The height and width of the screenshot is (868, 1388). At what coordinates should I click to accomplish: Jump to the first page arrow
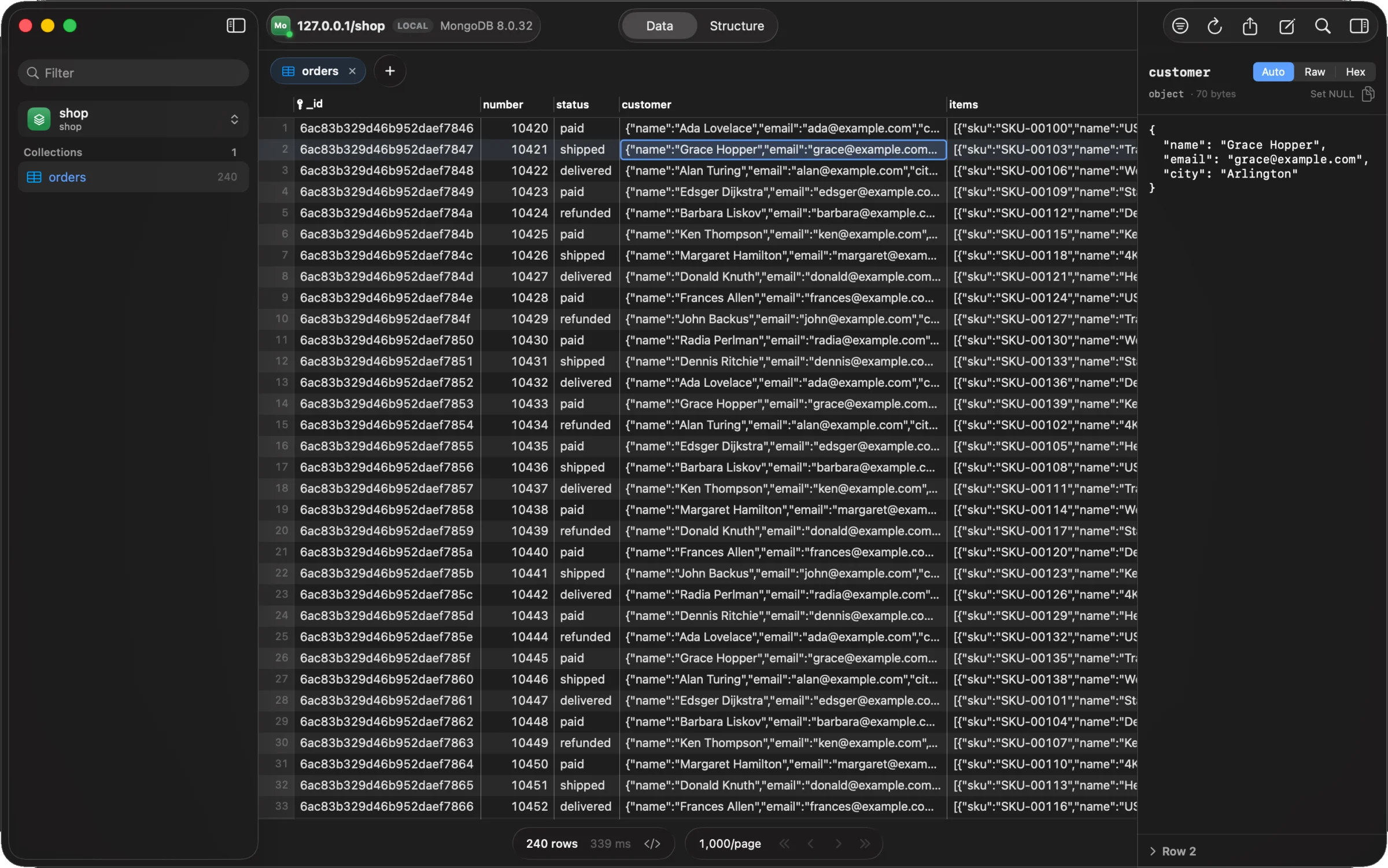[x=784, y=844]
